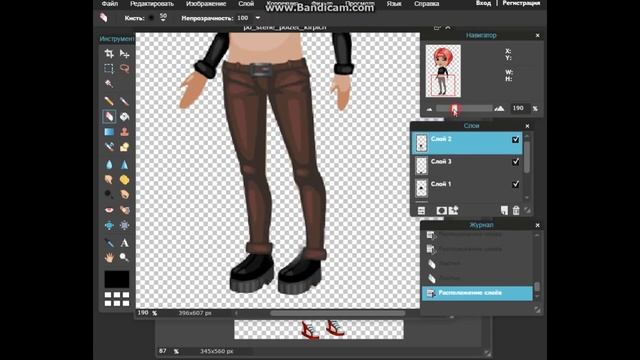Click the canvas zoom field showing 190
This screenshot has width=640, height=360.
click(143, 313)
